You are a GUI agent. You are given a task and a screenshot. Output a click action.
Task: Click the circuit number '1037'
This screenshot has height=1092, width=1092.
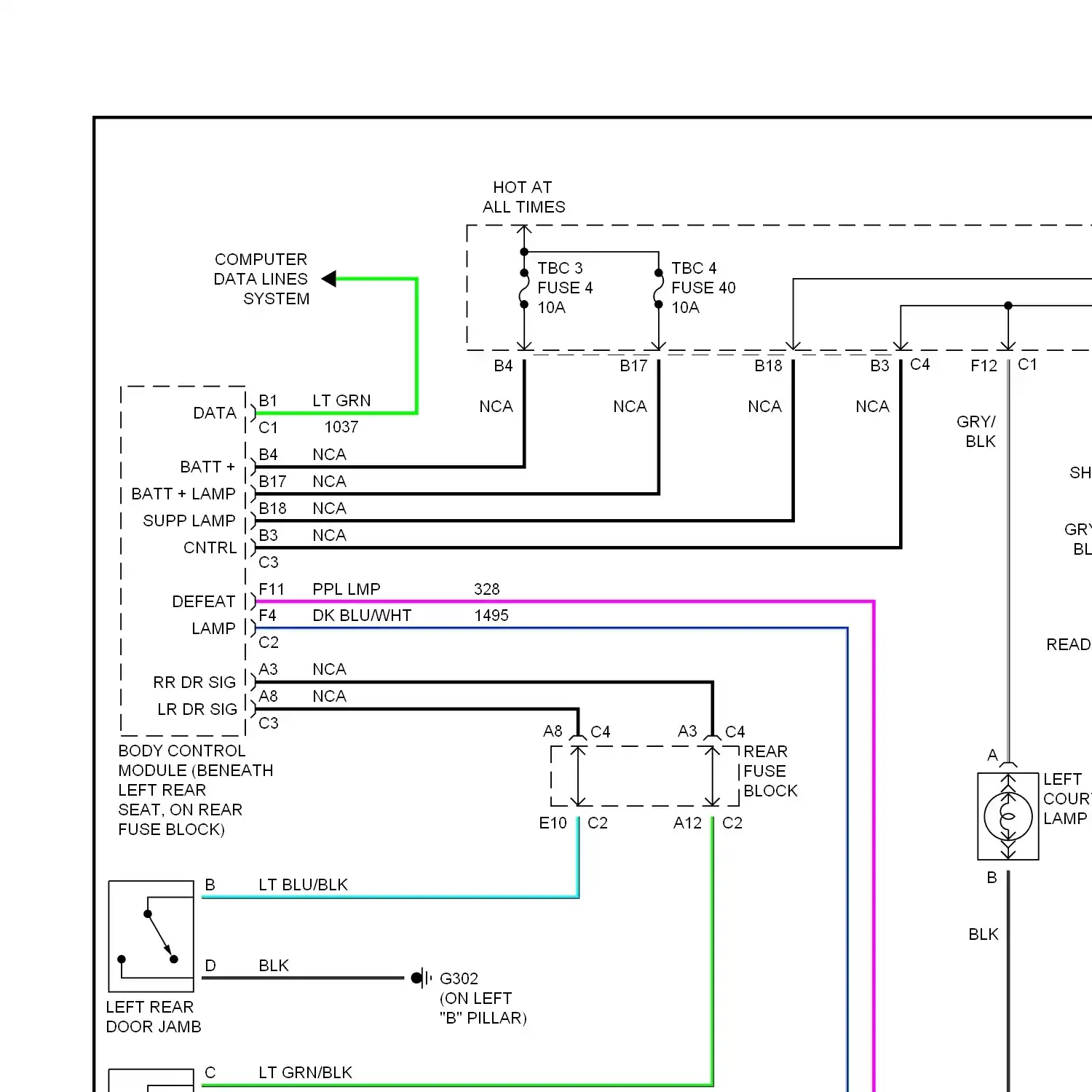(341, 427)
